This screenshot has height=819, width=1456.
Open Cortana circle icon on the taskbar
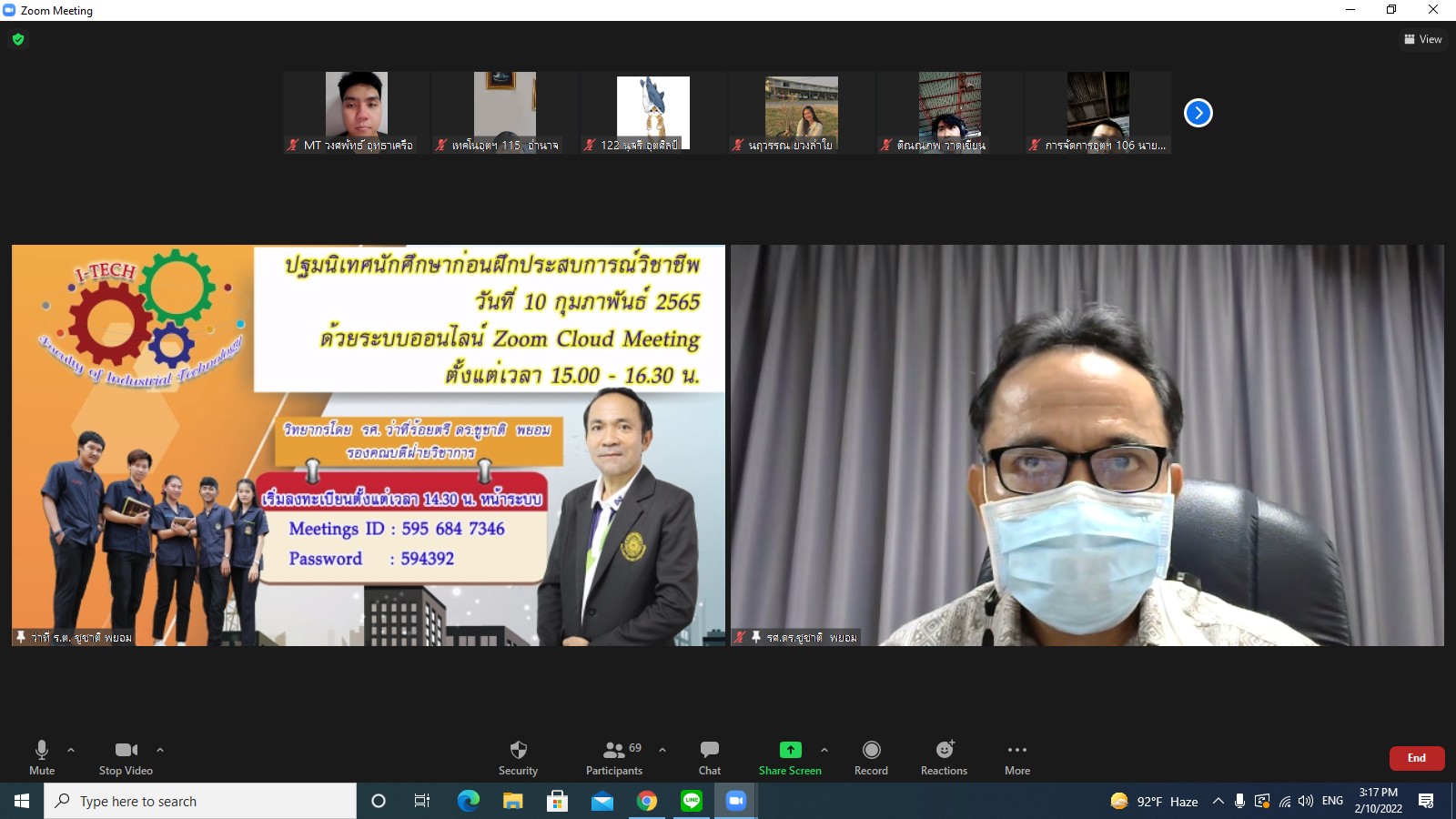pos(379,801)
